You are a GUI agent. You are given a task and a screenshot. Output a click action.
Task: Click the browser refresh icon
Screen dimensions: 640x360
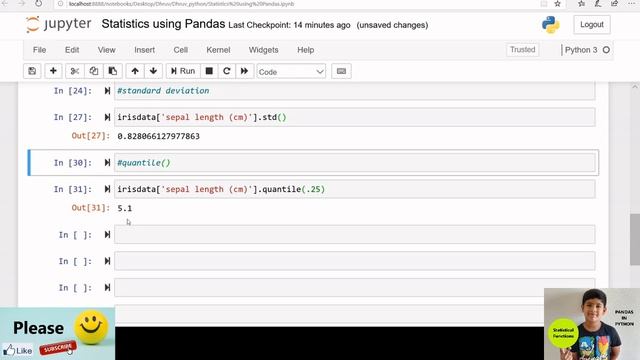click(x=38, y=4)
